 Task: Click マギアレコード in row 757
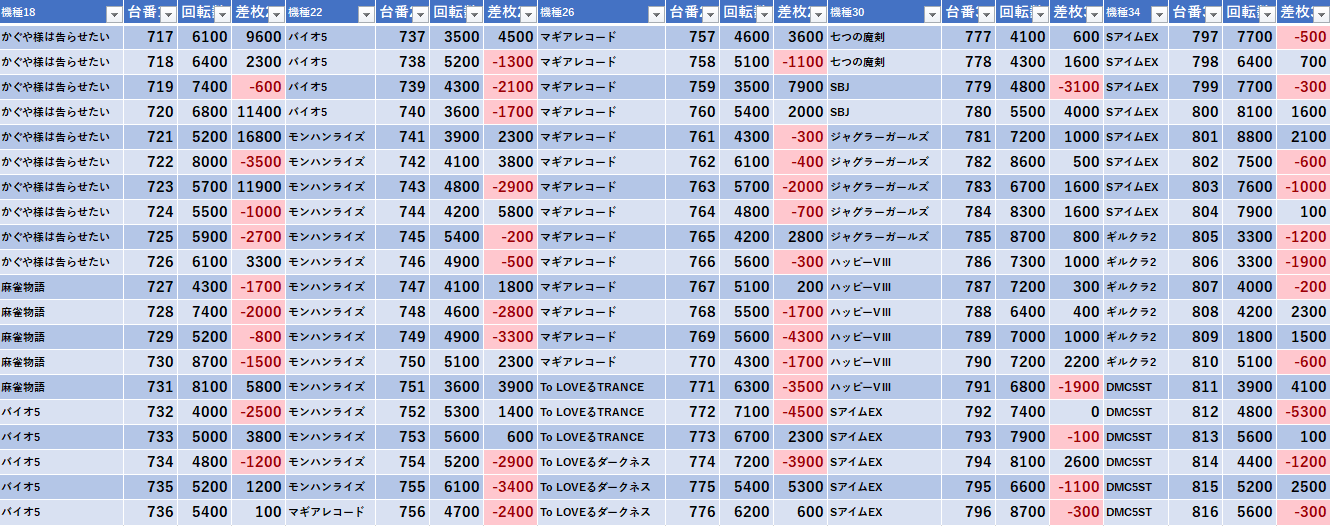(x=602, y=37)
